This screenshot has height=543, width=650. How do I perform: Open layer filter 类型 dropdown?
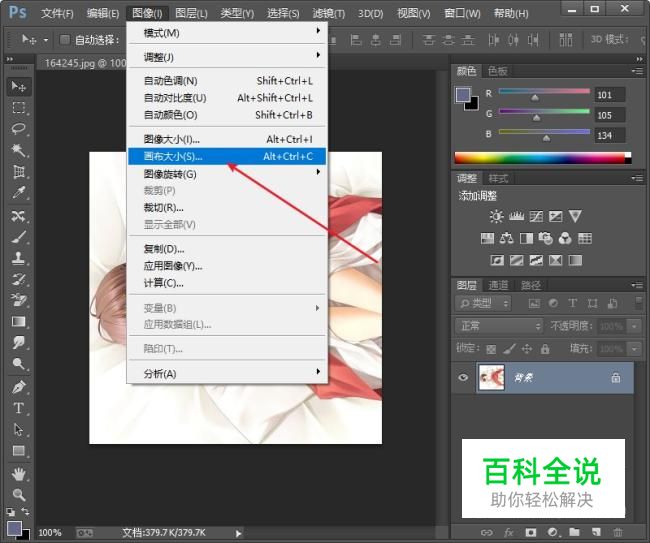[483, 303]
